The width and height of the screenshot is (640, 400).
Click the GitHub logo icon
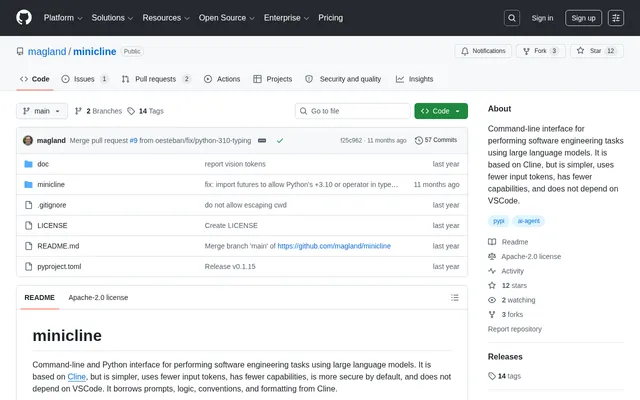coord(24,18)
